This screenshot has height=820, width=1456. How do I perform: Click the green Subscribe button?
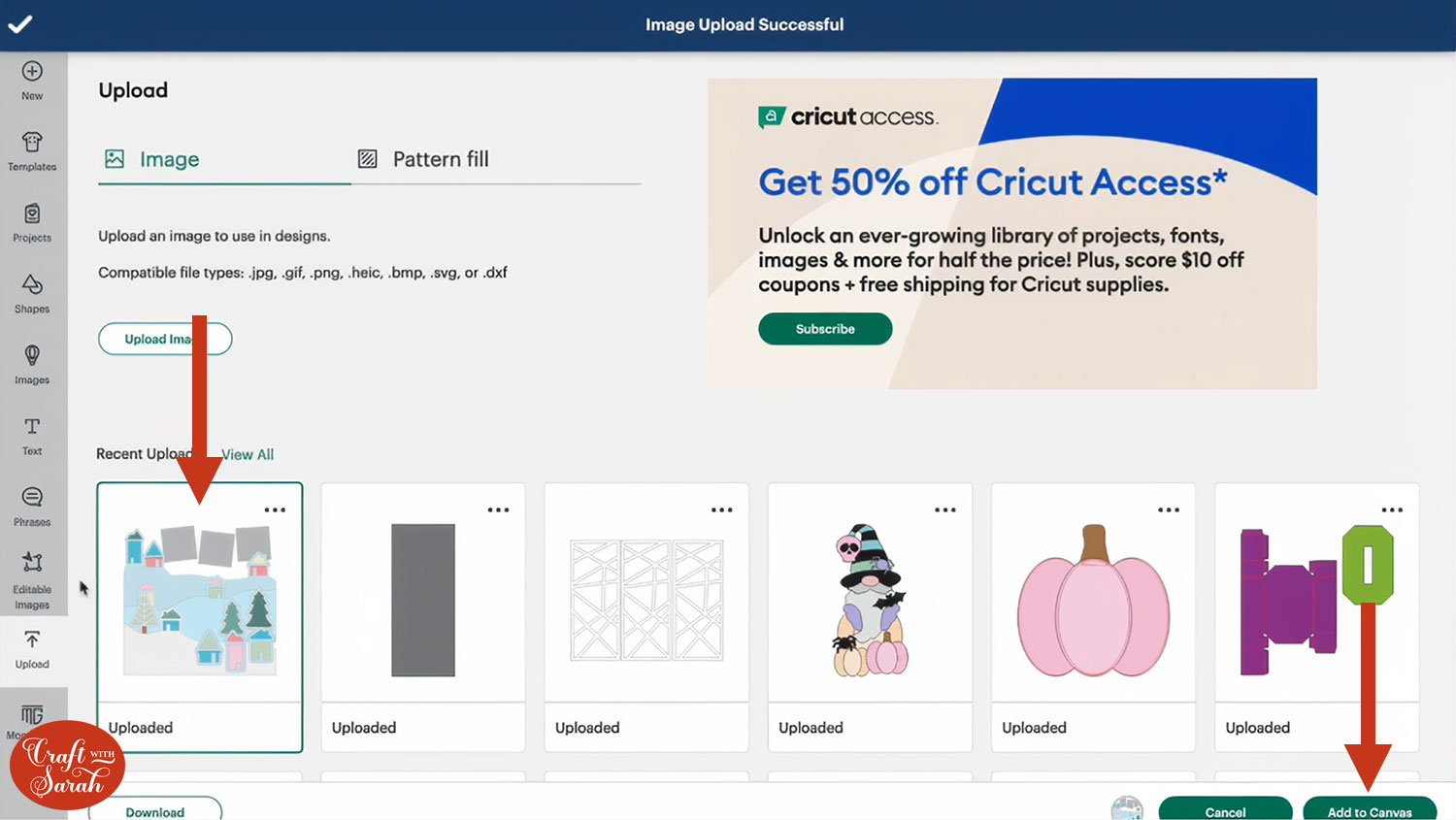825,329
